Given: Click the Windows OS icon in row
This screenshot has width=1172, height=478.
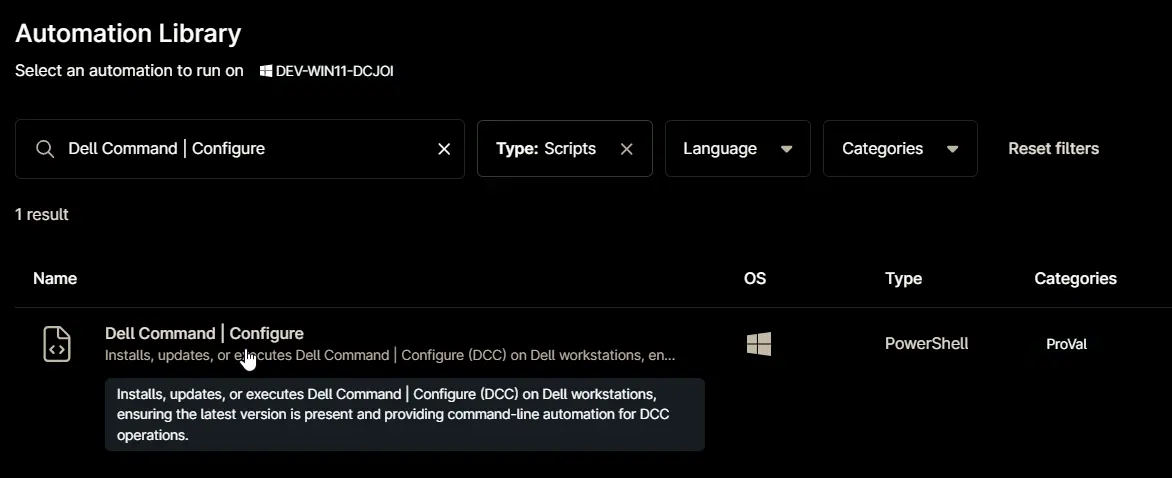Looking at the screenshot, I should [x=759, y=344].
